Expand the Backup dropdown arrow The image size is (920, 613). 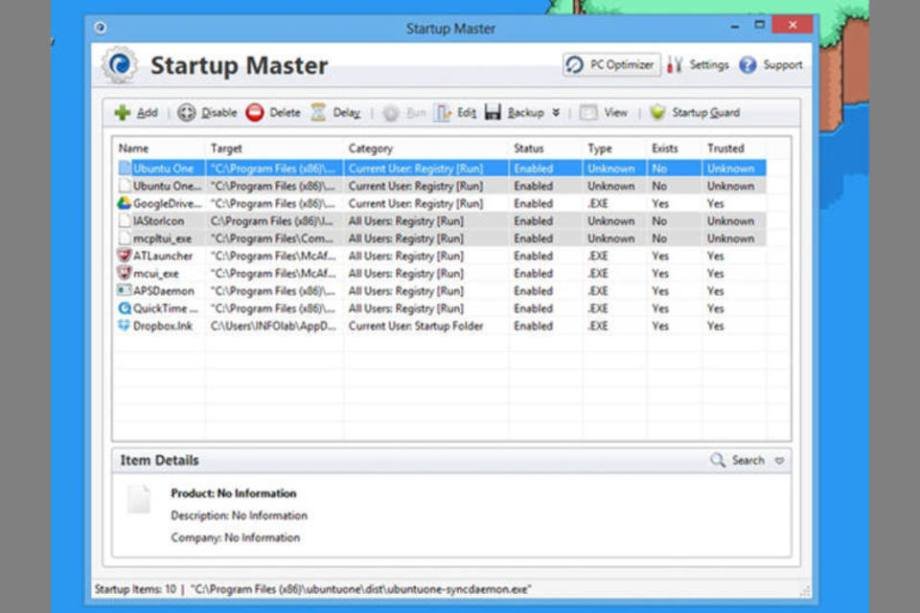[556, 113]
